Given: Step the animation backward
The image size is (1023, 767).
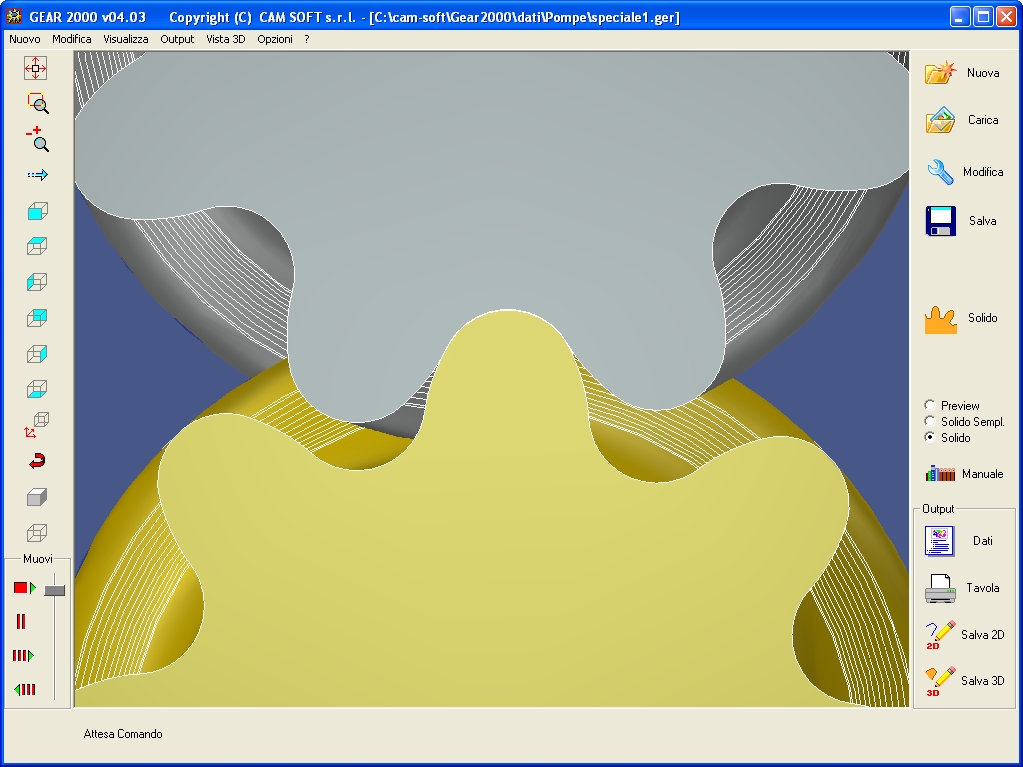Looking at the screenshot, I should (25, 689).
